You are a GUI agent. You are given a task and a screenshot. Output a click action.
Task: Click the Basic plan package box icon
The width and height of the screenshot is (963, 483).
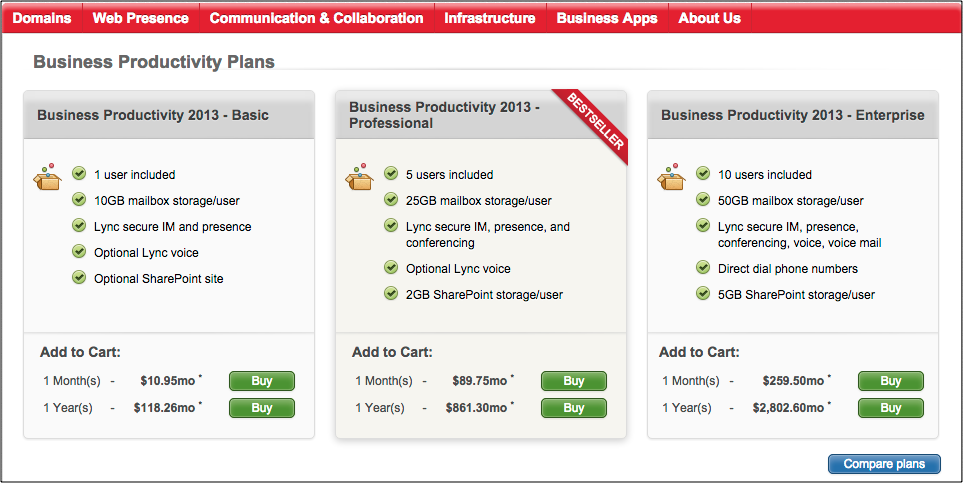click(x=47, y=177)
